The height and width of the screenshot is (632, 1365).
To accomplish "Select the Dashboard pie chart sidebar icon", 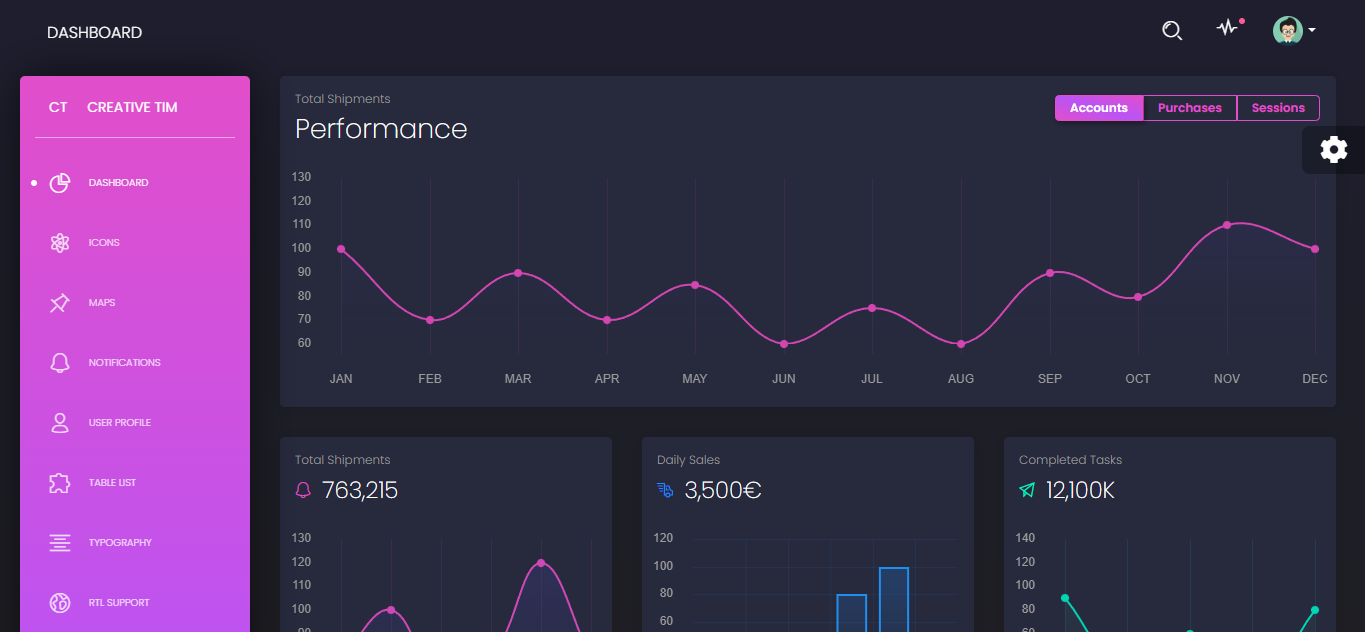I will tap(60, 182).
